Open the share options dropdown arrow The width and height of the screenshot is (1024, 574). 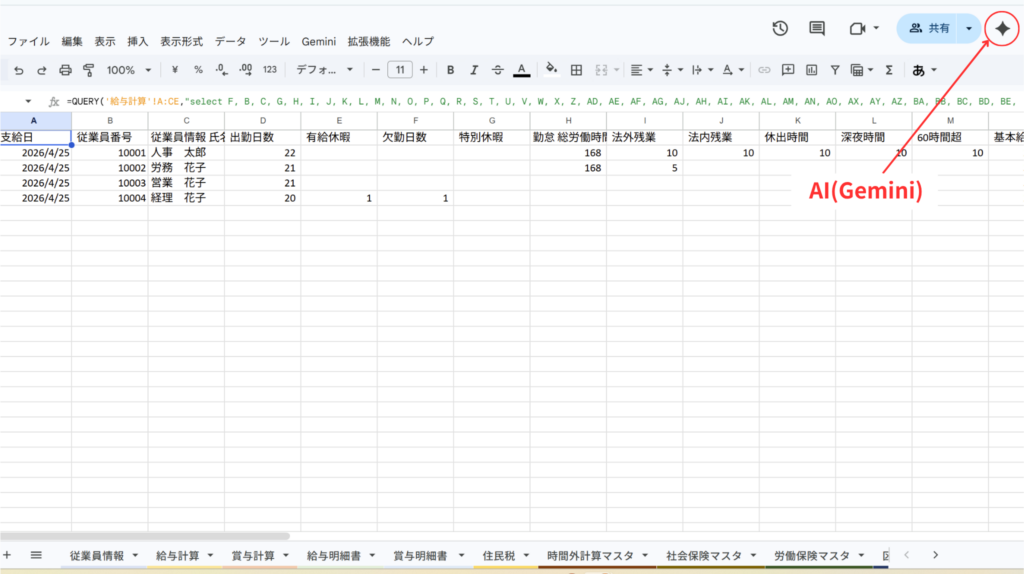[968, 29]
